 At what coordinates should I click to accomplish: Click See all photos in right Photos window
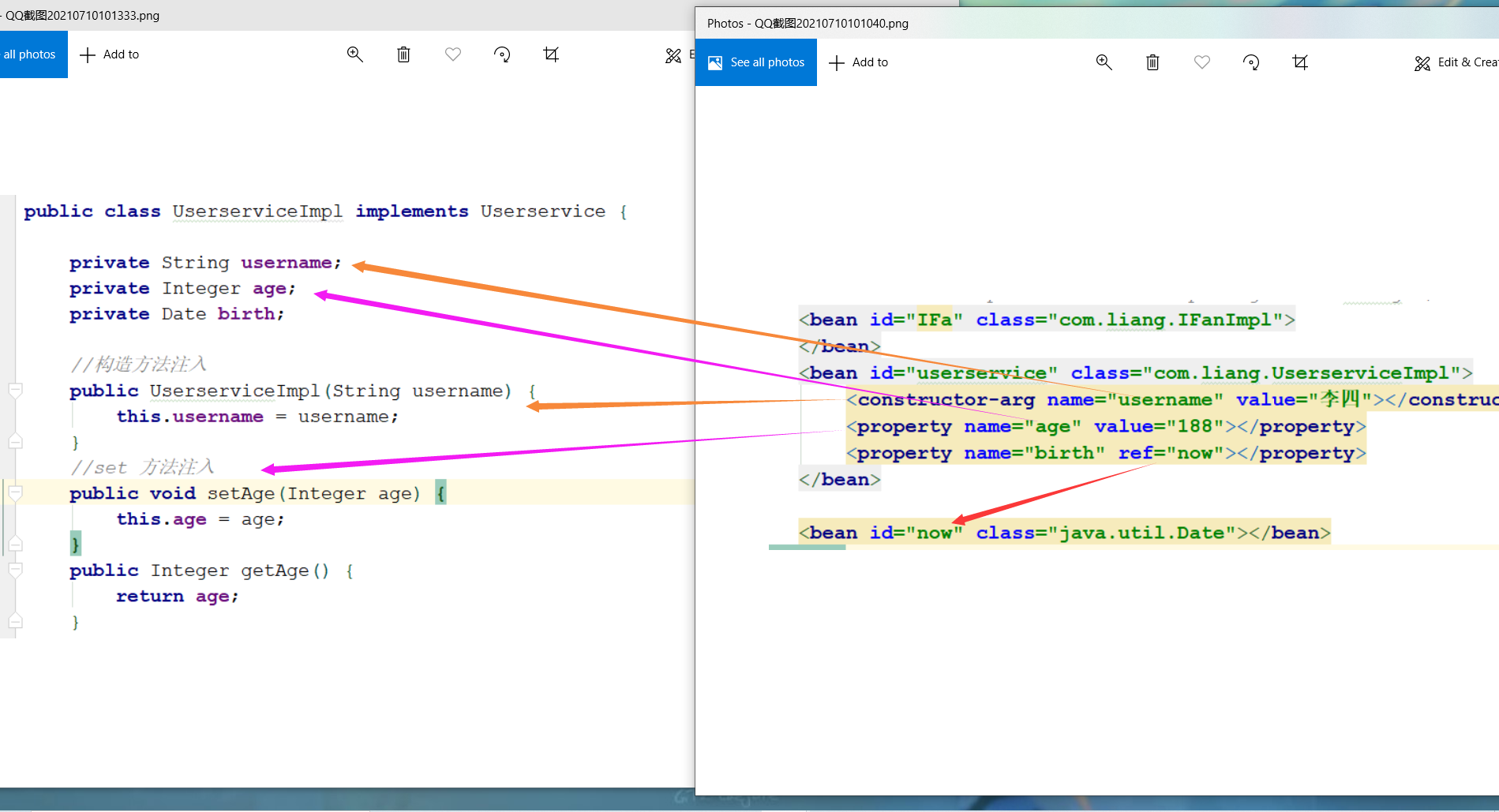(756, 62)
